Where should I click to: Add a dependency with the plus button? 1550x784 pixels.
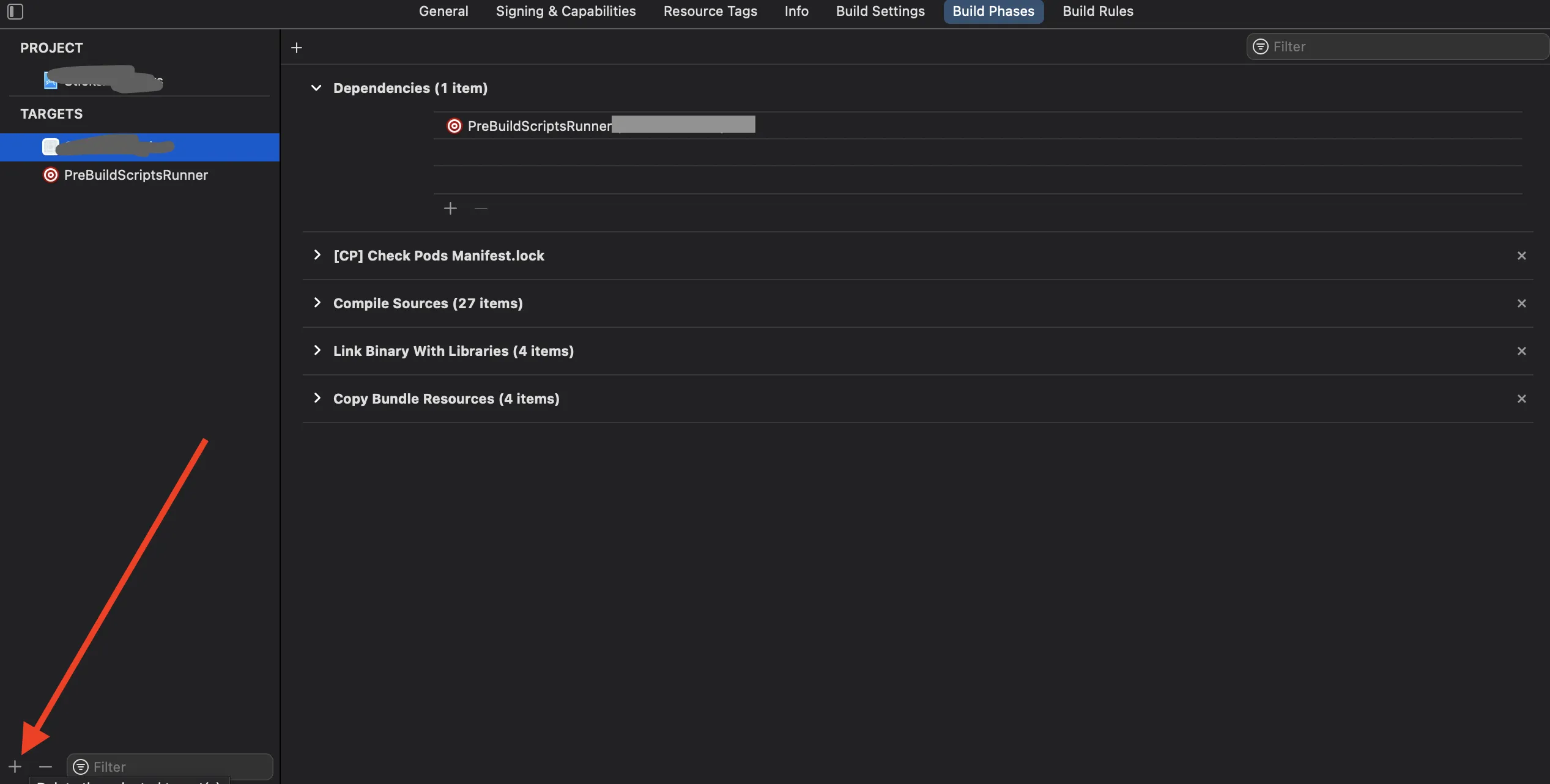click(x=450, y=209)
